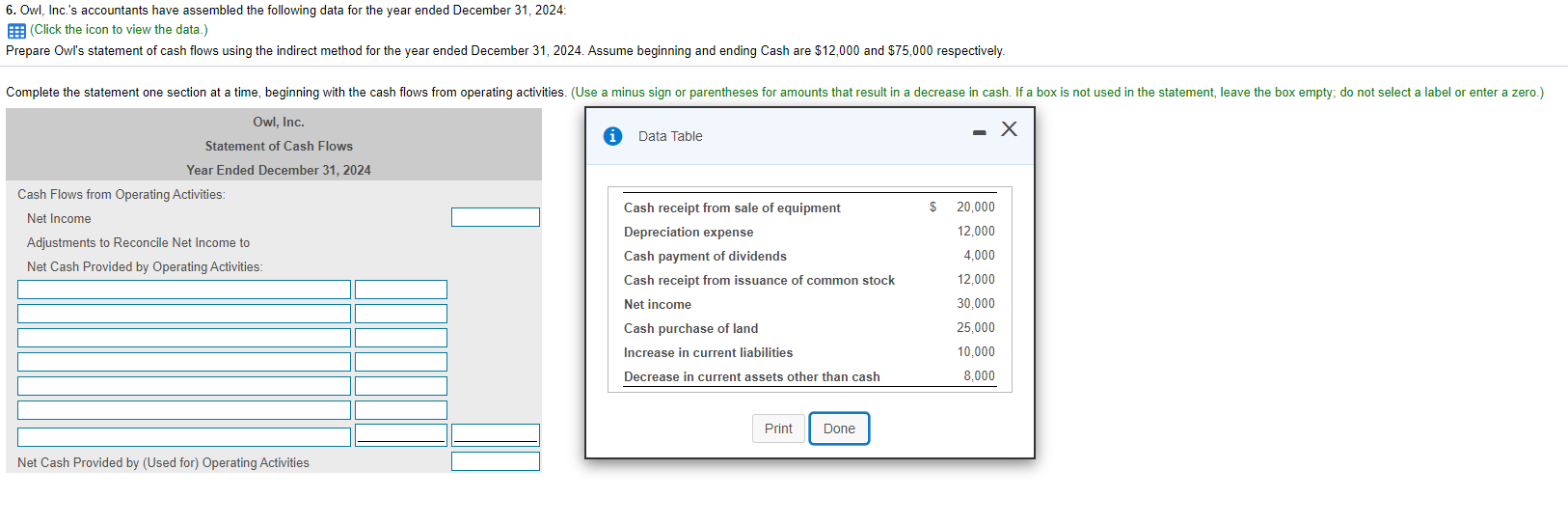Click the 'Year Ended December 31, 2024' heading
Viewport: 1568px width, 525px height.
[x=279, y=170]
